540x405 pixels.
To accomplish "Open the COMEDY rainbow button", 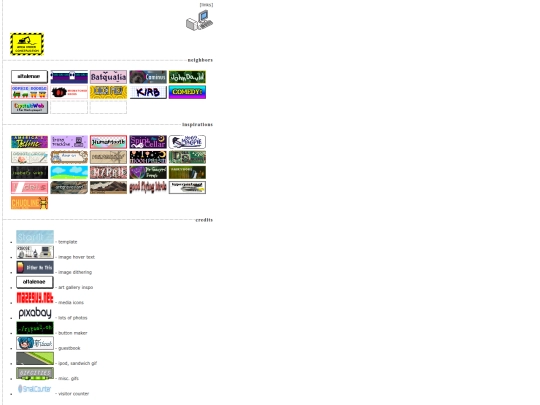I will click(x=187, y=92).
